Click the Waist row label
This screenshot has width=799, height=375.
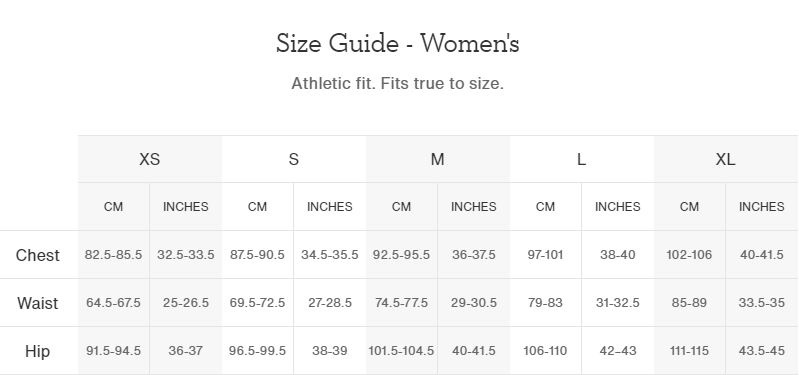pyautogui.click(x=38, y=303)
